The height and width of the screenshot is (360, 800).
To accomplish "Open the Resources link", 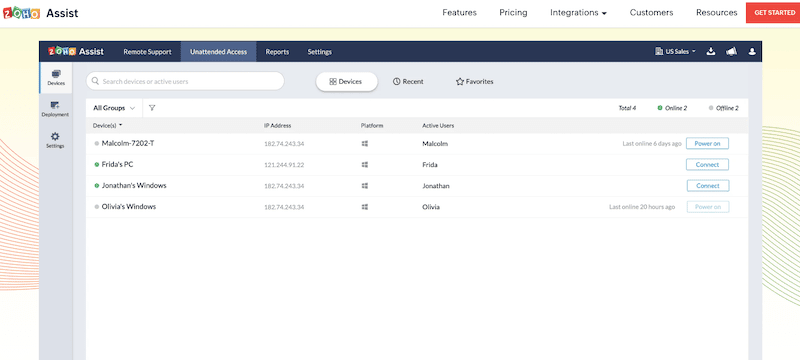I will [716, 13].
